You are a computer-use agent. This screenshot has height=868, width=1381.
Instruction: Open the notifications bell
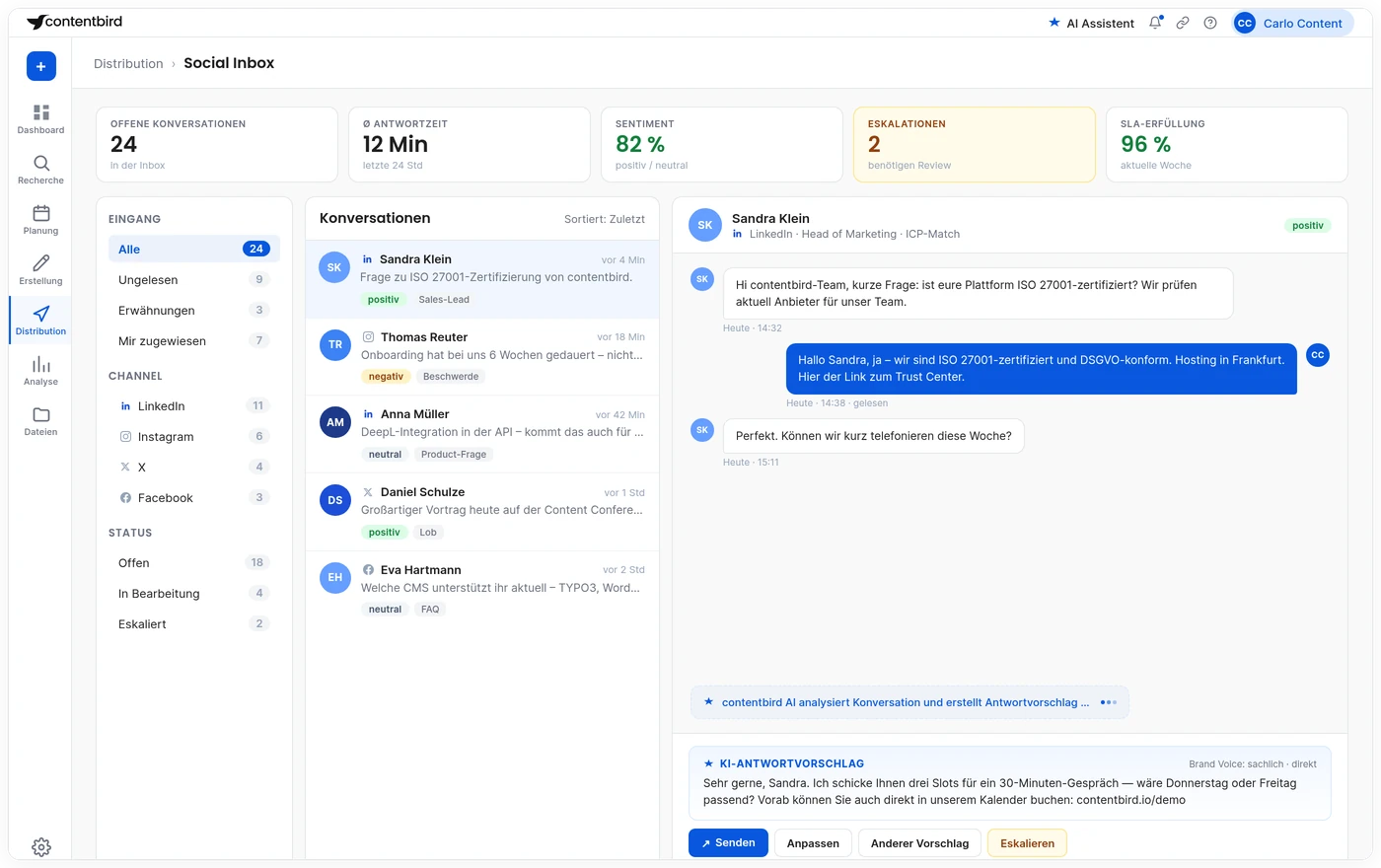click(x=1155, y=23)
